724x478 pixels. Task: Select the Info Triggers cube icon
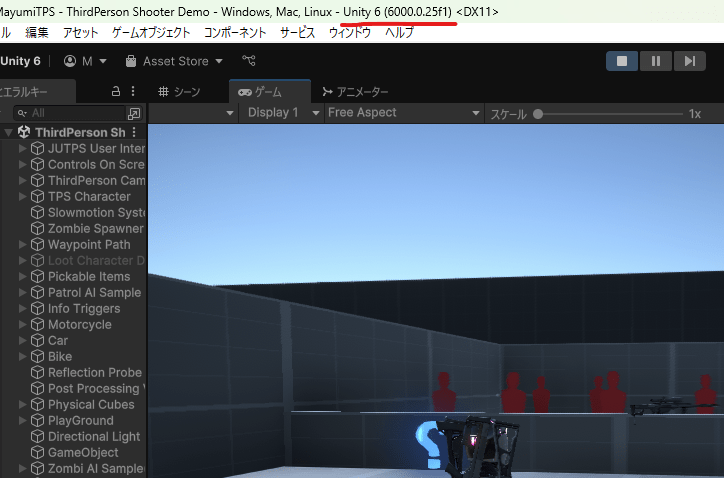37,309
